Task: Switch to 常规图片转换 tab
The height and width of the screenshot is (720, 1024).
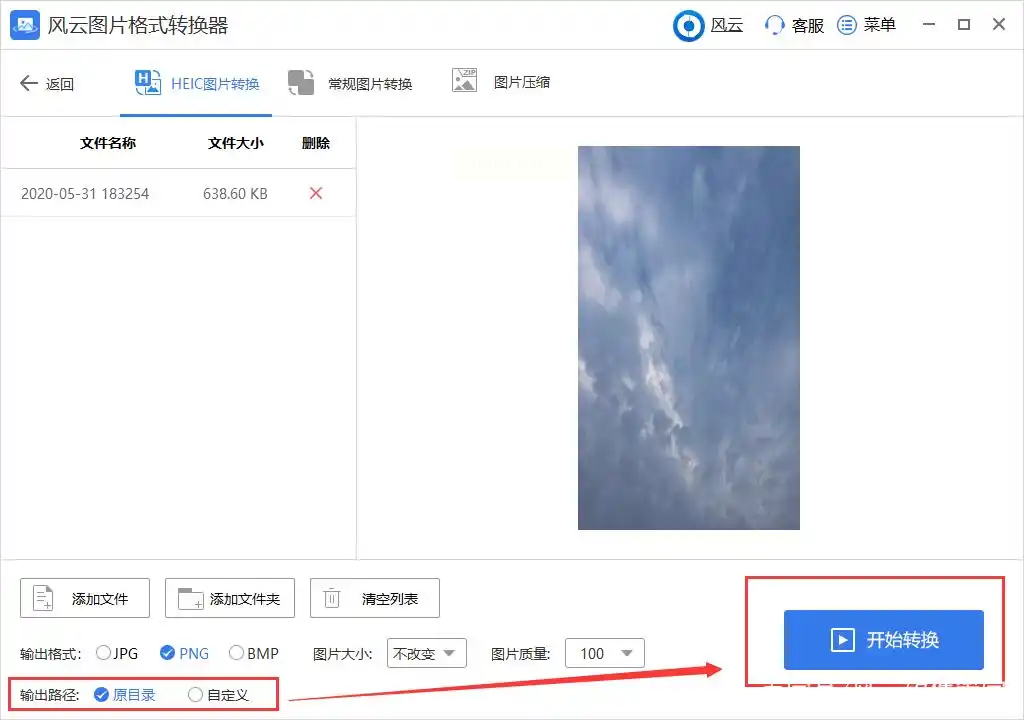Action: pyautogui.click(x=350, y=84)
